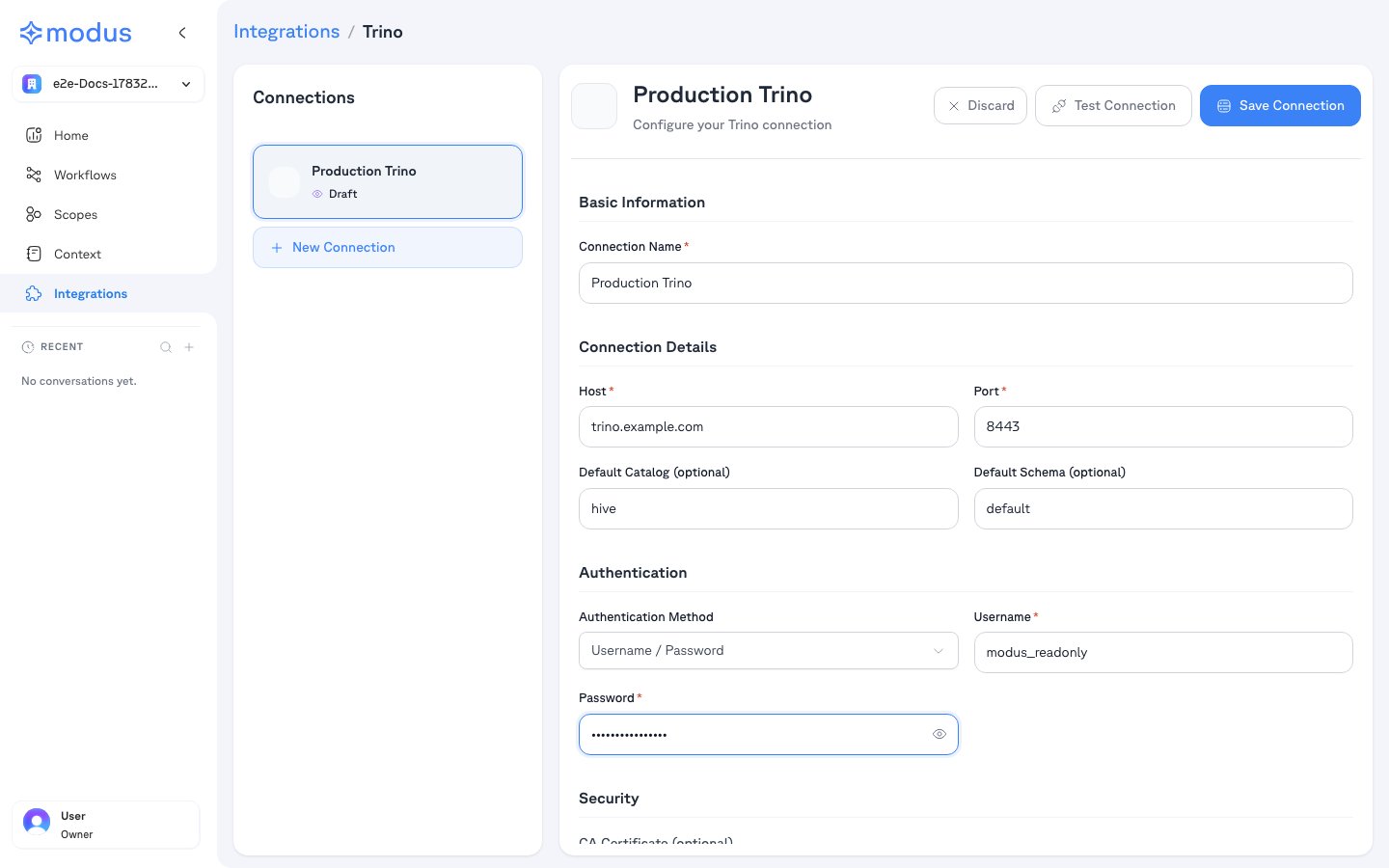The height and width of the screenshot is (868, 1389).
Task: Click the user avatar icon
Action: (37, 822)
